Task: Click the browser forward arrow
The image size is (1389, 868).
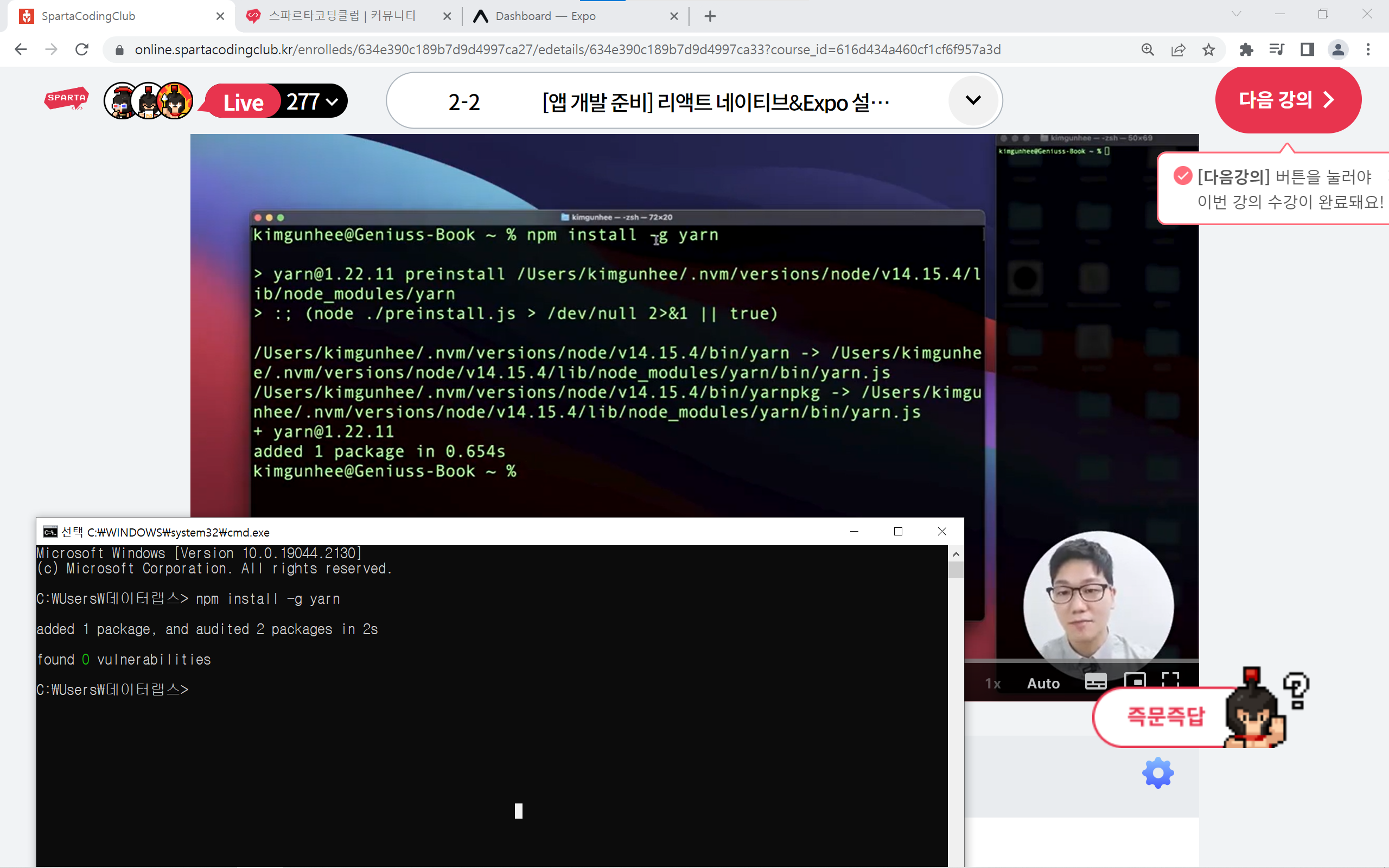Action: pyautogui.click(x=51, y=49)
